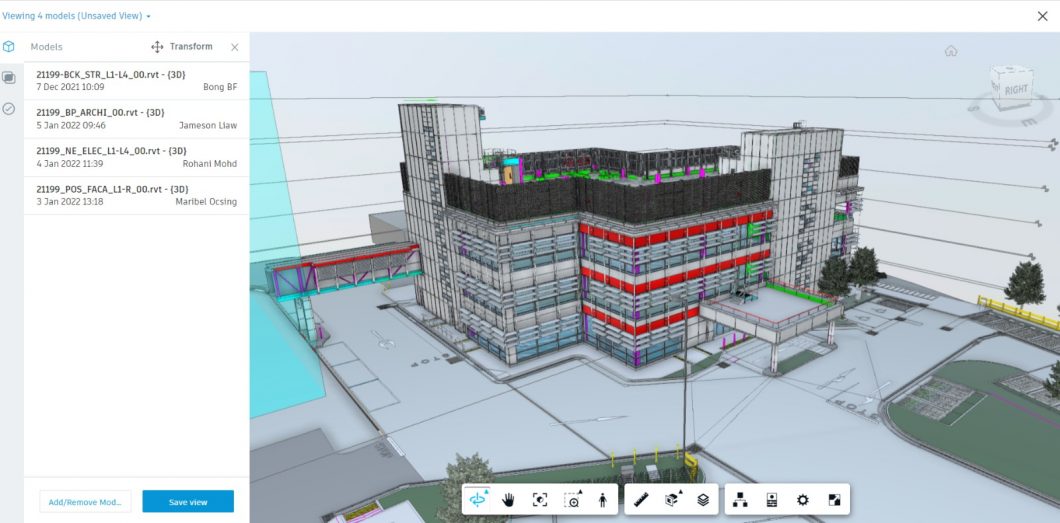
Task: Click date 4 Jan 2022 11:39
Action: tap(70, 164)
